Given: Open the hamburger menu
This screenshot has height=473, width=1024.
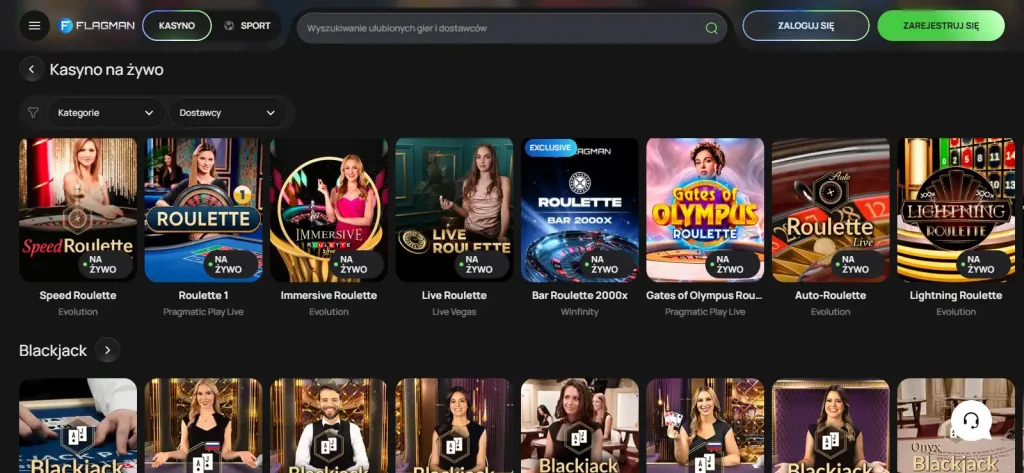Looking at the screenshot, I should (x=34, y=26).
